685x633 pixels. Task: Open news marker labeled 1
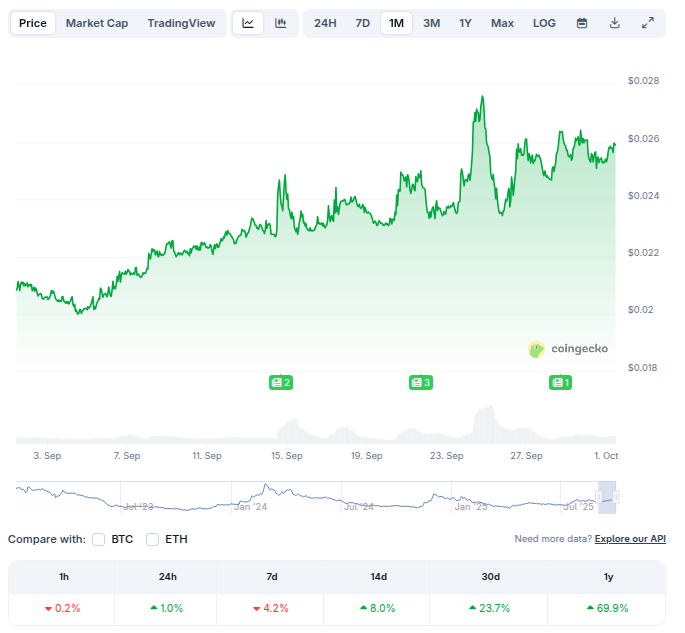pos(561,382)
